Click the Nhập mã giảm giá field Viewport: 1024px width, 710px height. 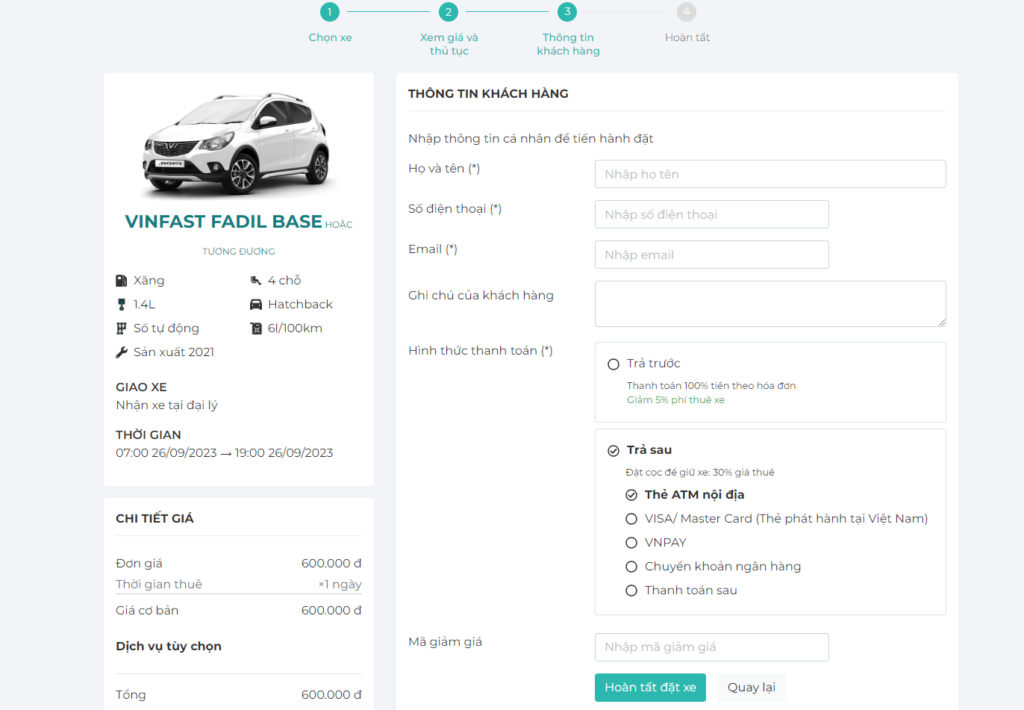tap(711, 648)
